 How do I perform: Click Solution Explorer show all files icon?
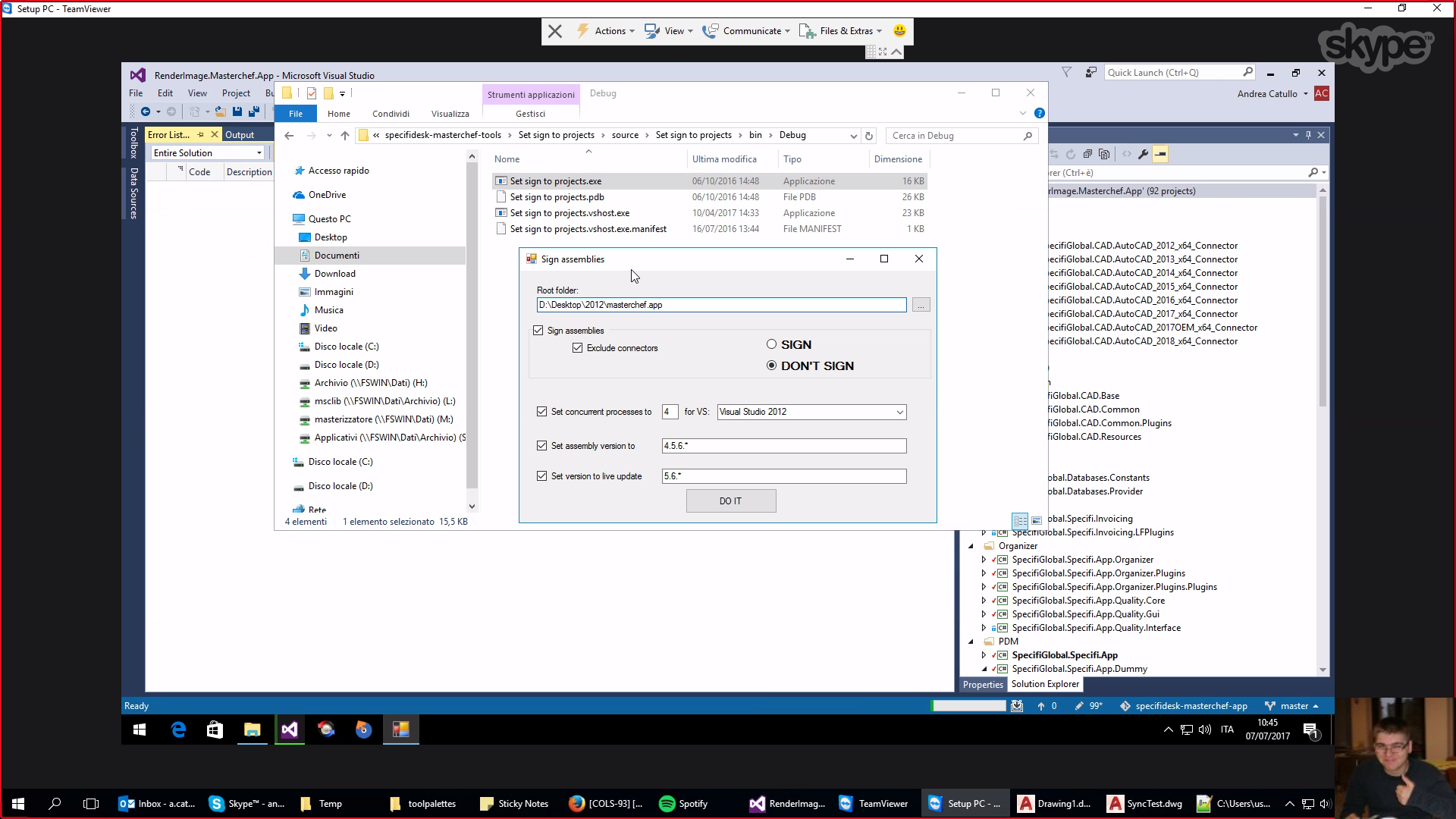1104,154
